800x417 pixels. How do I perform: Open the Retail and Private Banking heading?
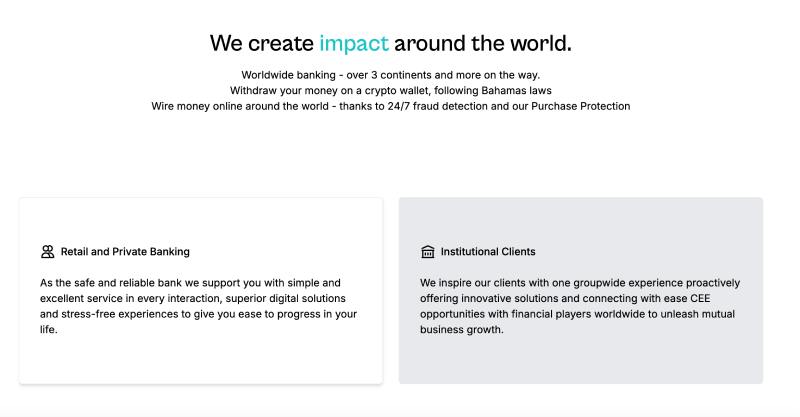pos(125,252)
